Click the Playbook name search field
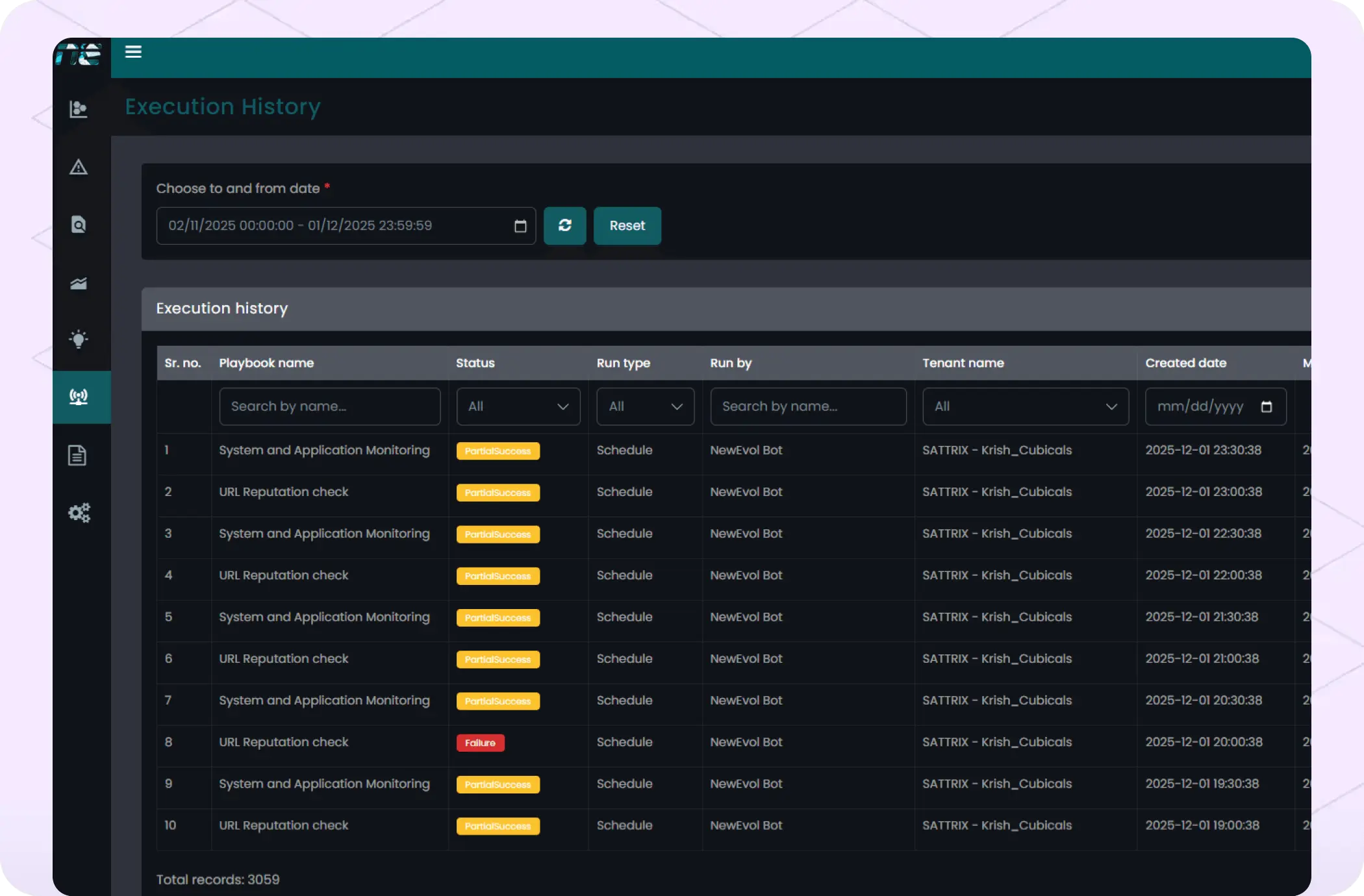 (x=329, y=406)
